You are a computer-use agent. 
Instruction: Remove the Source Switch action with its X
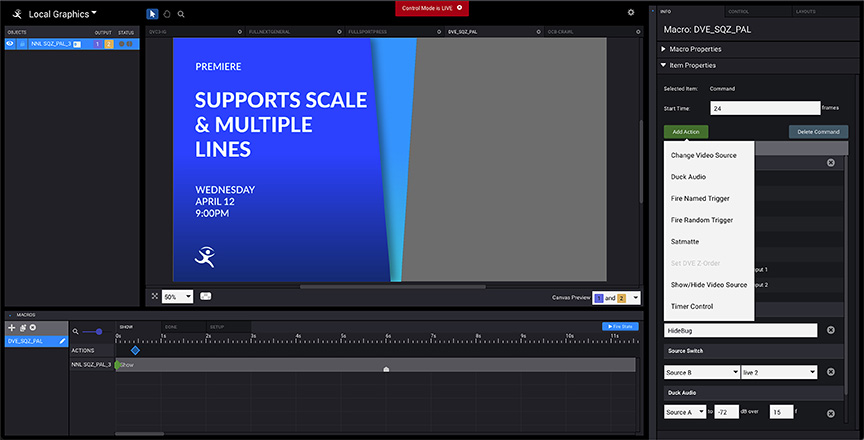point(830,372)
